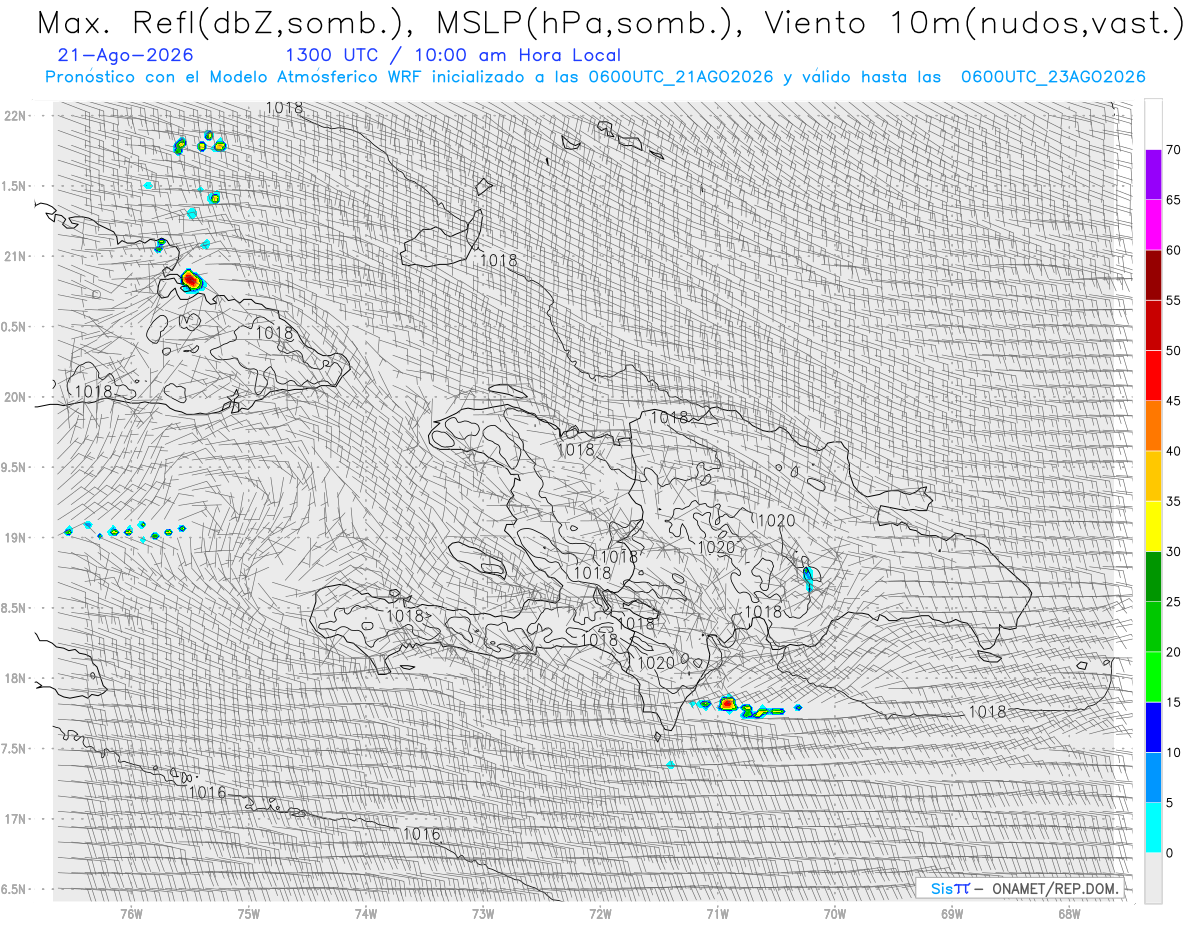Click the time label 1300 UTC / 10:00 am Hora Local
The height and width of the screenshot is (927, 1200).
(x=453, y=56)
